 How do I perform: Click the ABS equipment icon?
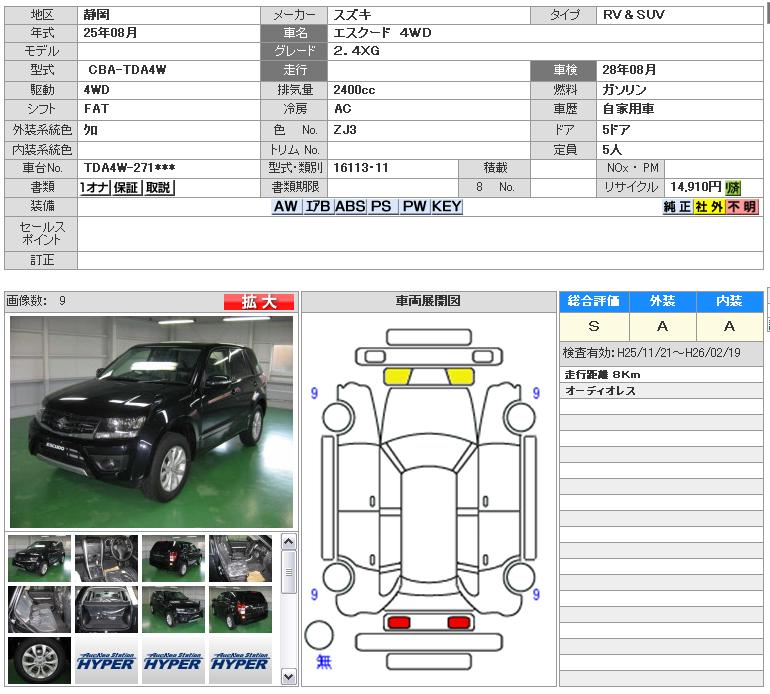[x=350, y=206]
